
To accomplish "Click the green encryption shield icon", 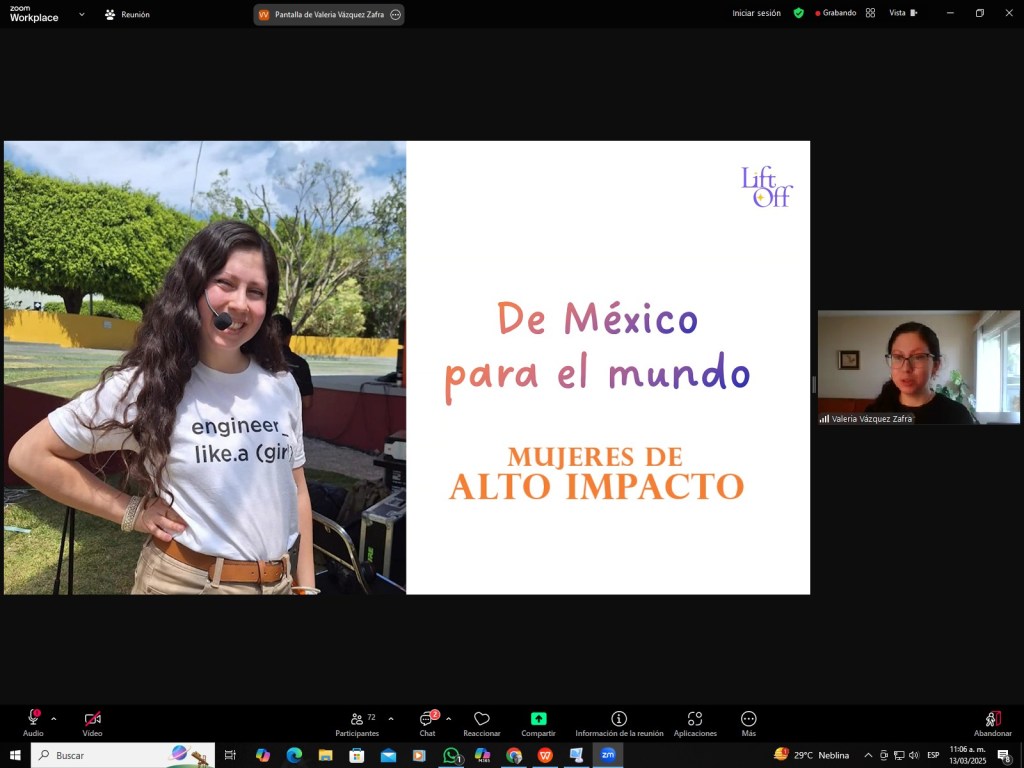I will pos(798,13).
